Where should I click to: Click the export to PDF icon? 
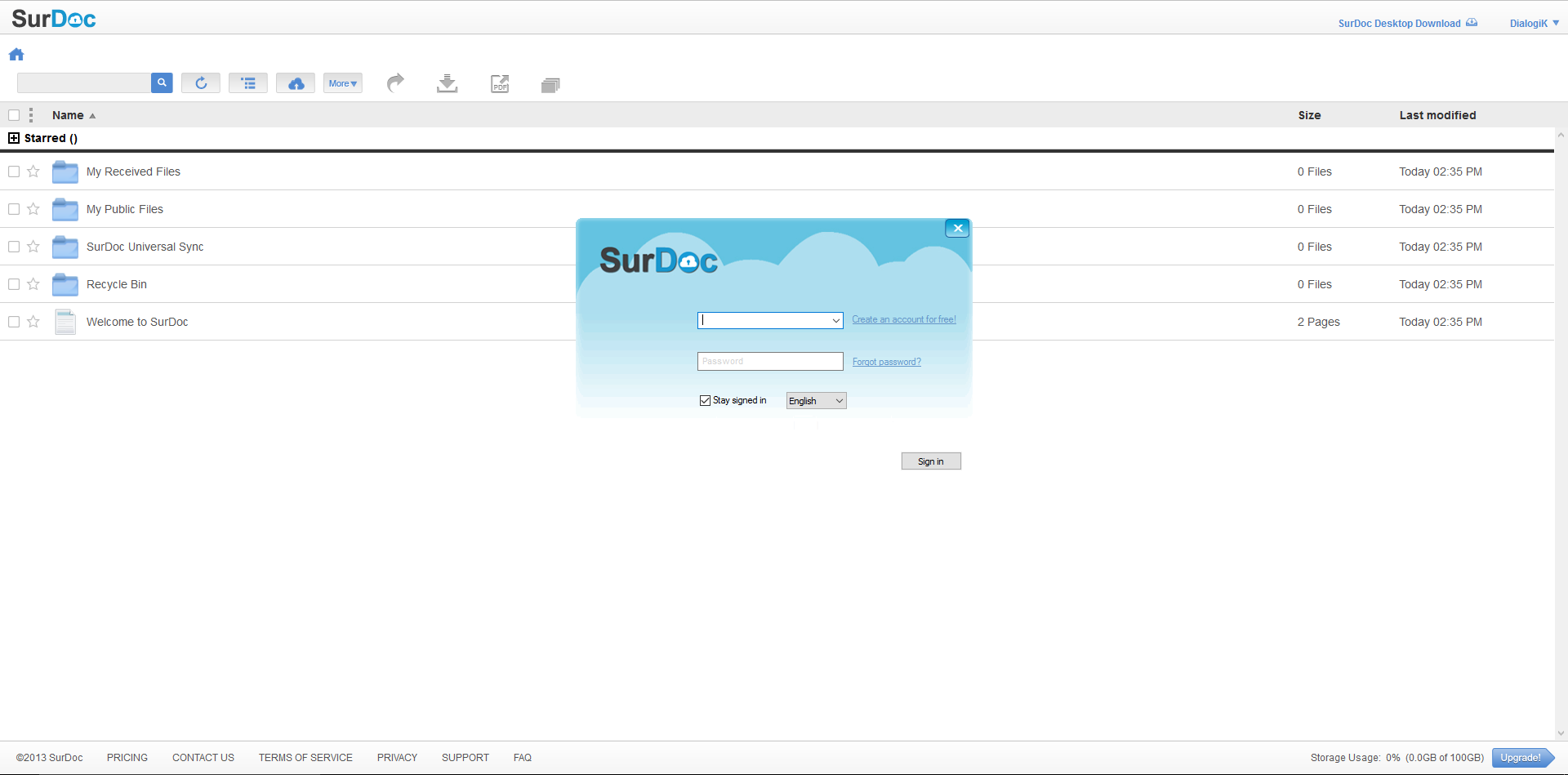500,83
